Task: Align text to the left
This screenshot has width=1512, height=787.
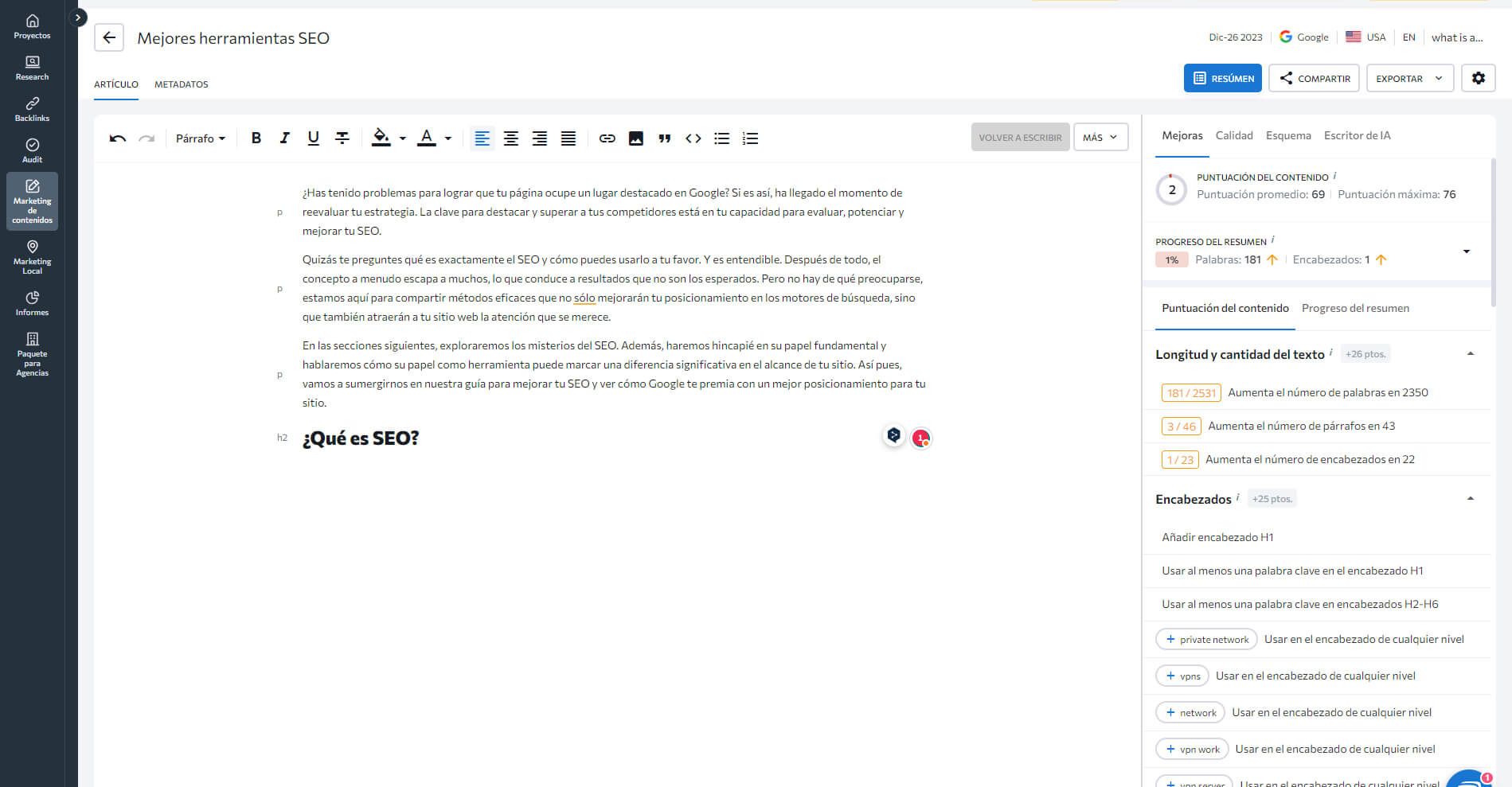Action: point(483,138)
